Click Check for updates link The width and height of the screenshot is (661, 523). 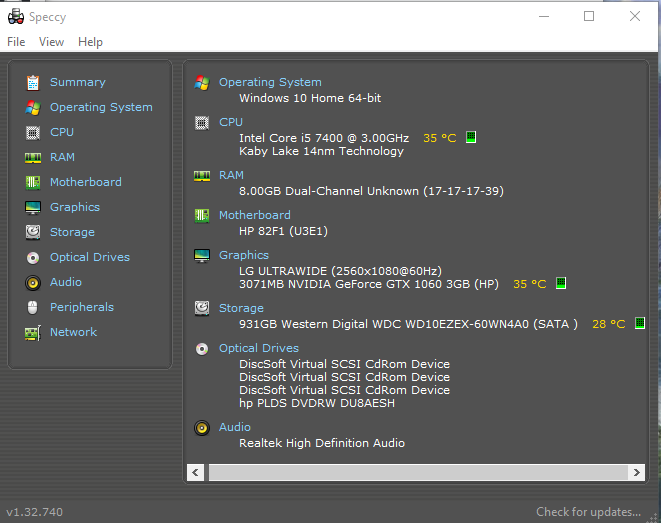pos(588,512)
